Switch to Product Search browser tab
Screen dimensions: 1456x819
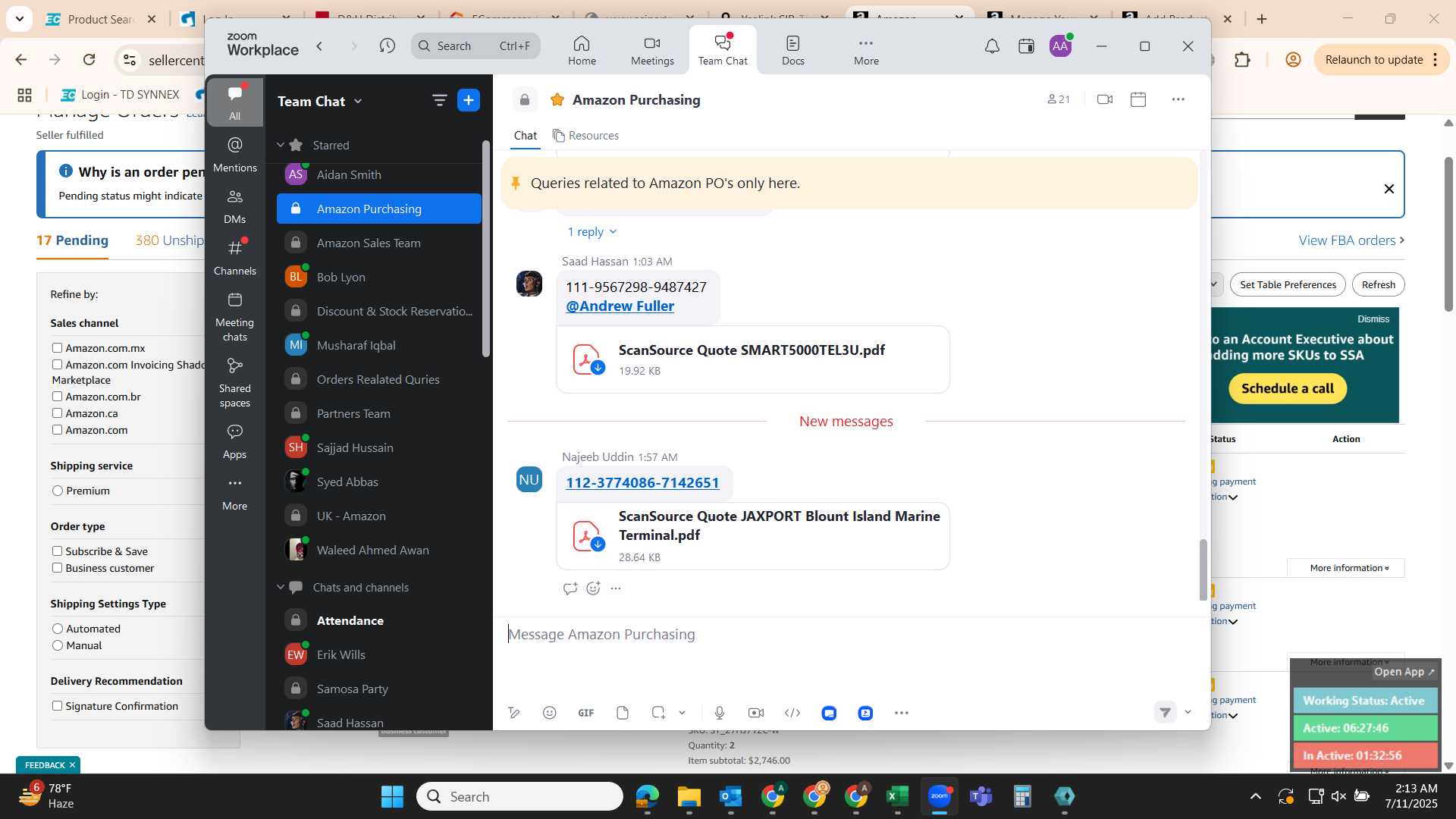(x=101, y=19)
